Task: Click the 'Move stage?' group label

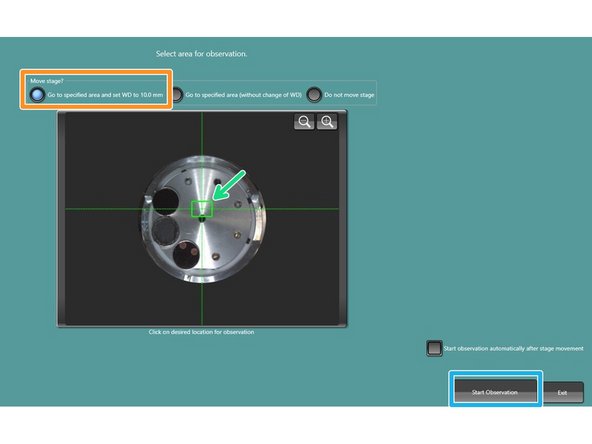Action: click(x=47, y=81)
